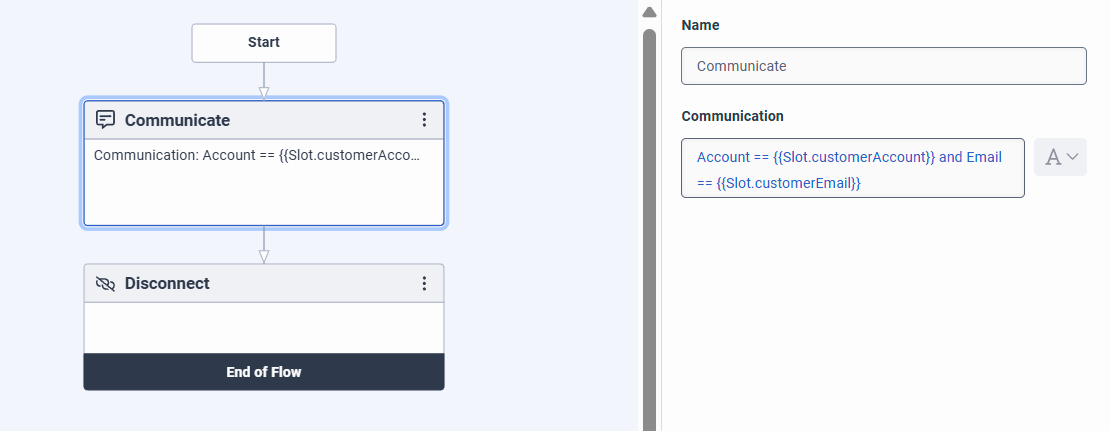Click the text format 'A' icon
The width and height of the screenshot is (1109, 431).
coord(1052,157)
